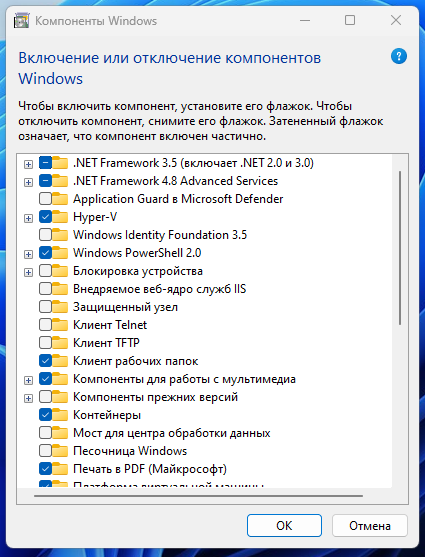Screen dimensions: 425x557
Task: Select the Hyper-V label text
Action: (95, 217)
